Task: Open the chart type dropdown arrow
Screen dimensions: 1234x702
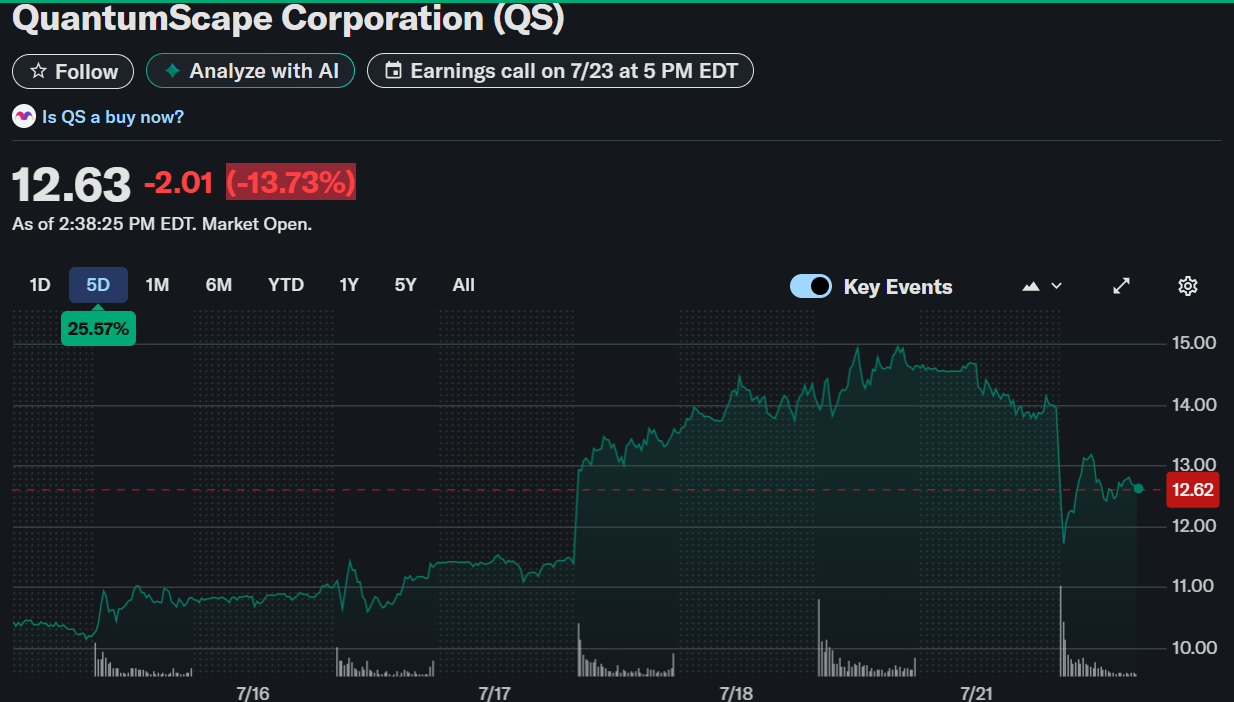Action: 1056,287
